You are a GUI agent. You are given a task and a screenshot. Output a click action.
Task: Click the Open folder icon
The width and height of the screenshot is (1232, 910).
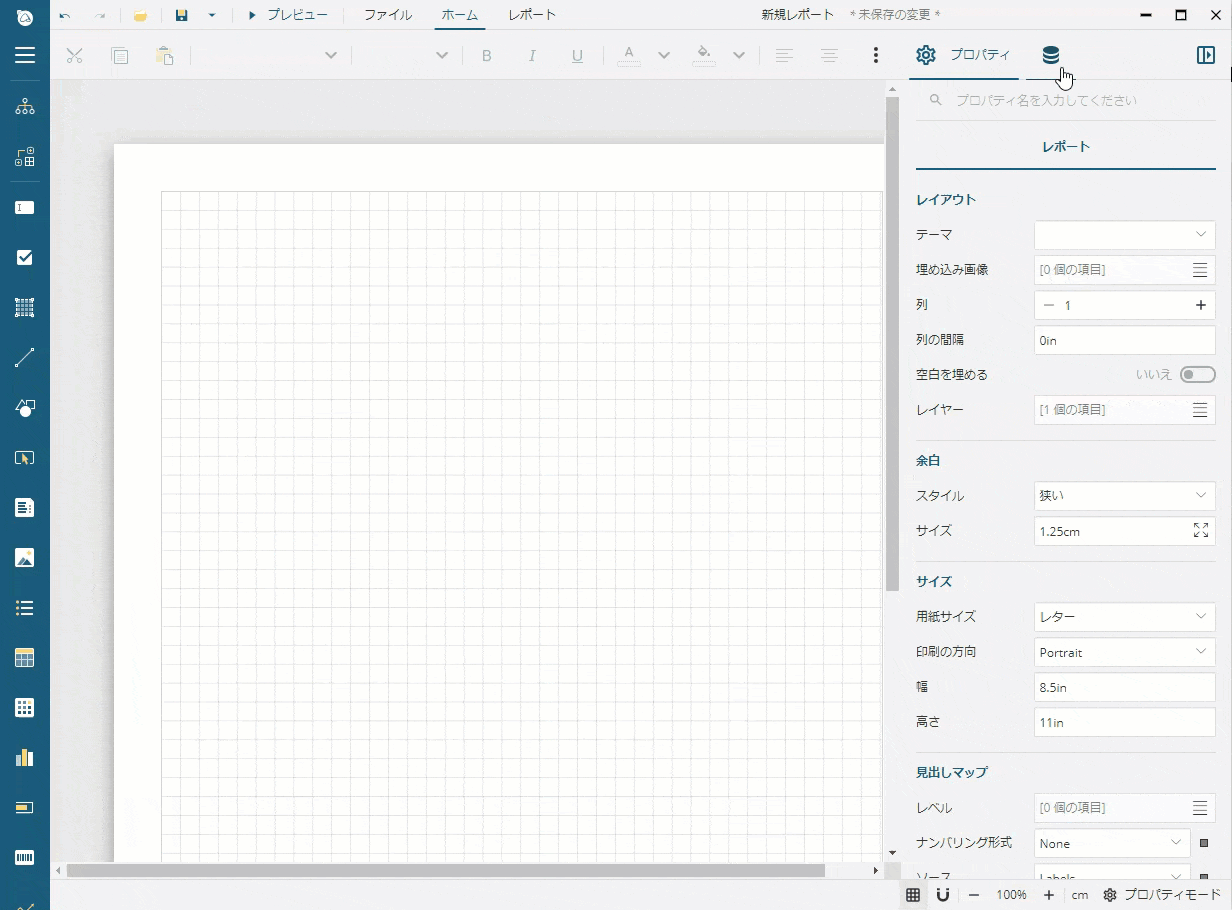140,15
